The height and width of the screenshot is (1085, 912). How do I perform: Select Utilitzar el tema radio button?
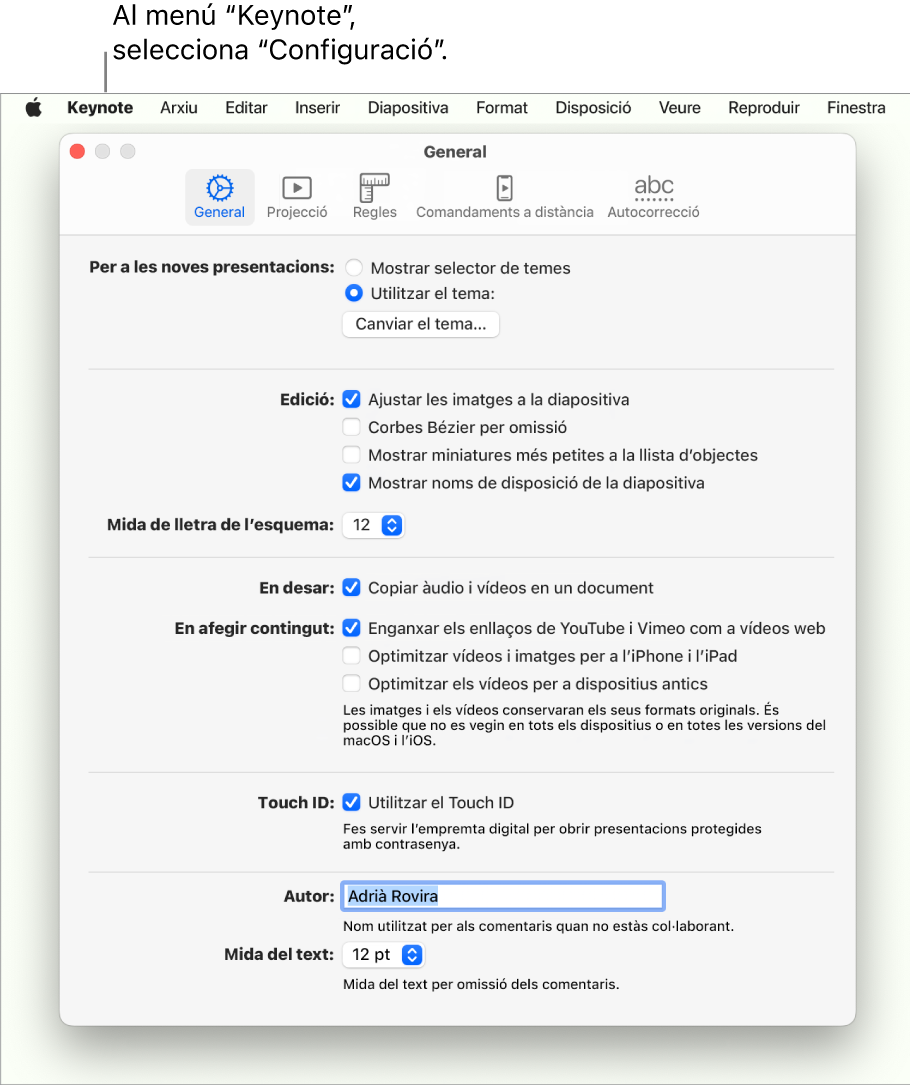[x=354, y=293]
